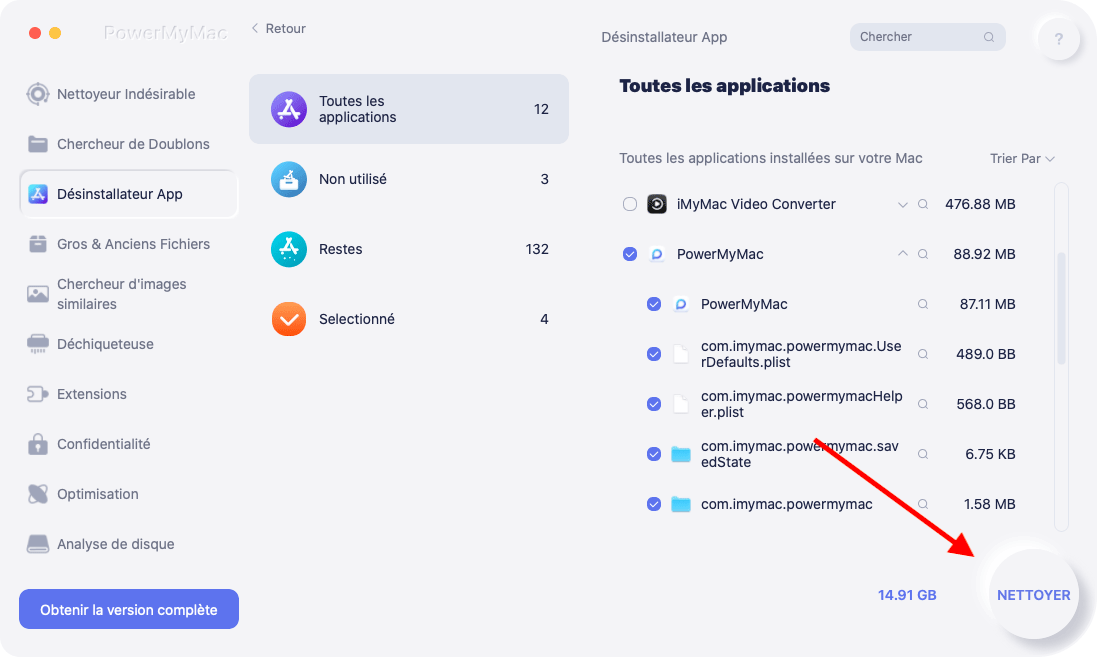Click the Analyse de disque icon
The width and height of the screenshot is (1097, 657).
click(x=38, y=544)
